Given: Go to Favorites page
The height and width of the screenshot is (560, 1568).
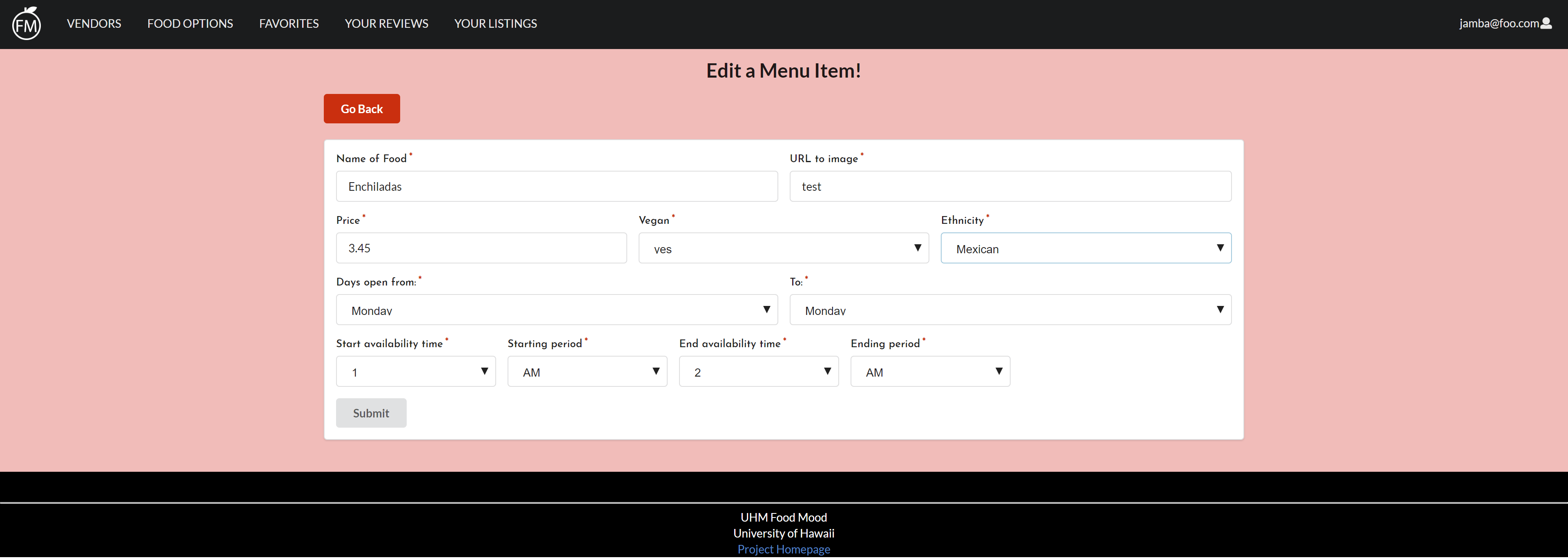Looking at the screenshot, I should 289,23.
